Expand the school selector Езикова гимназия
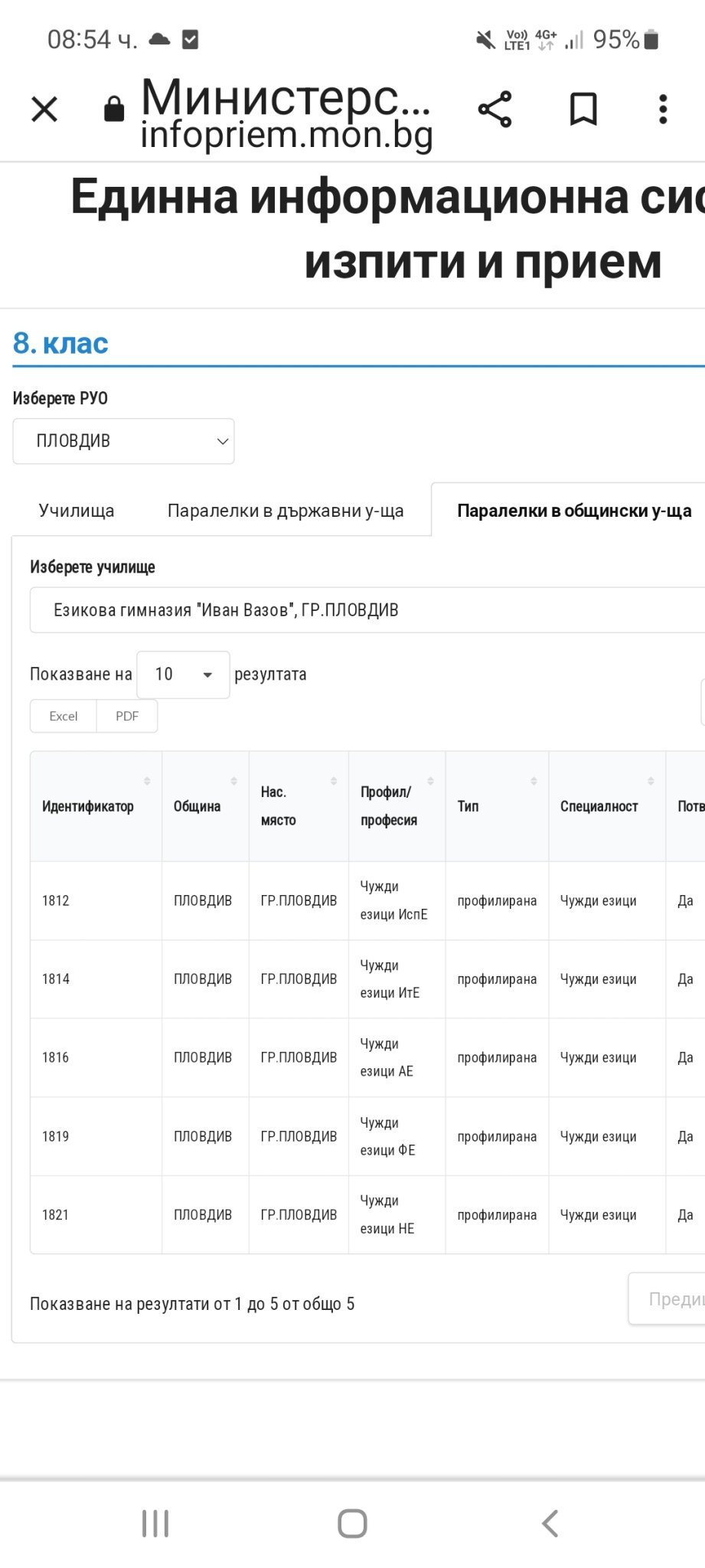 [x=367, y=610]
